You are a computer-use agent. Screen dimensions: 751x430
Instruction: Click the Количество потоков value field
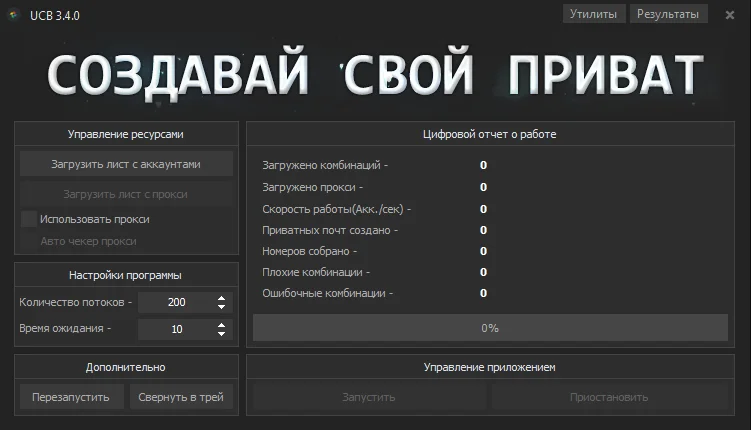tap(176, 302)
